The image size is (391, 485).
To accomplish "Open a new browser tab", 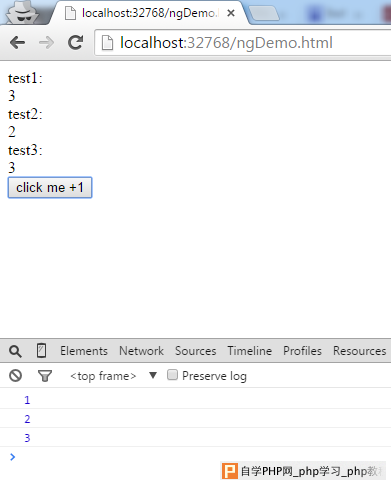I will click(x=264, y=14).
